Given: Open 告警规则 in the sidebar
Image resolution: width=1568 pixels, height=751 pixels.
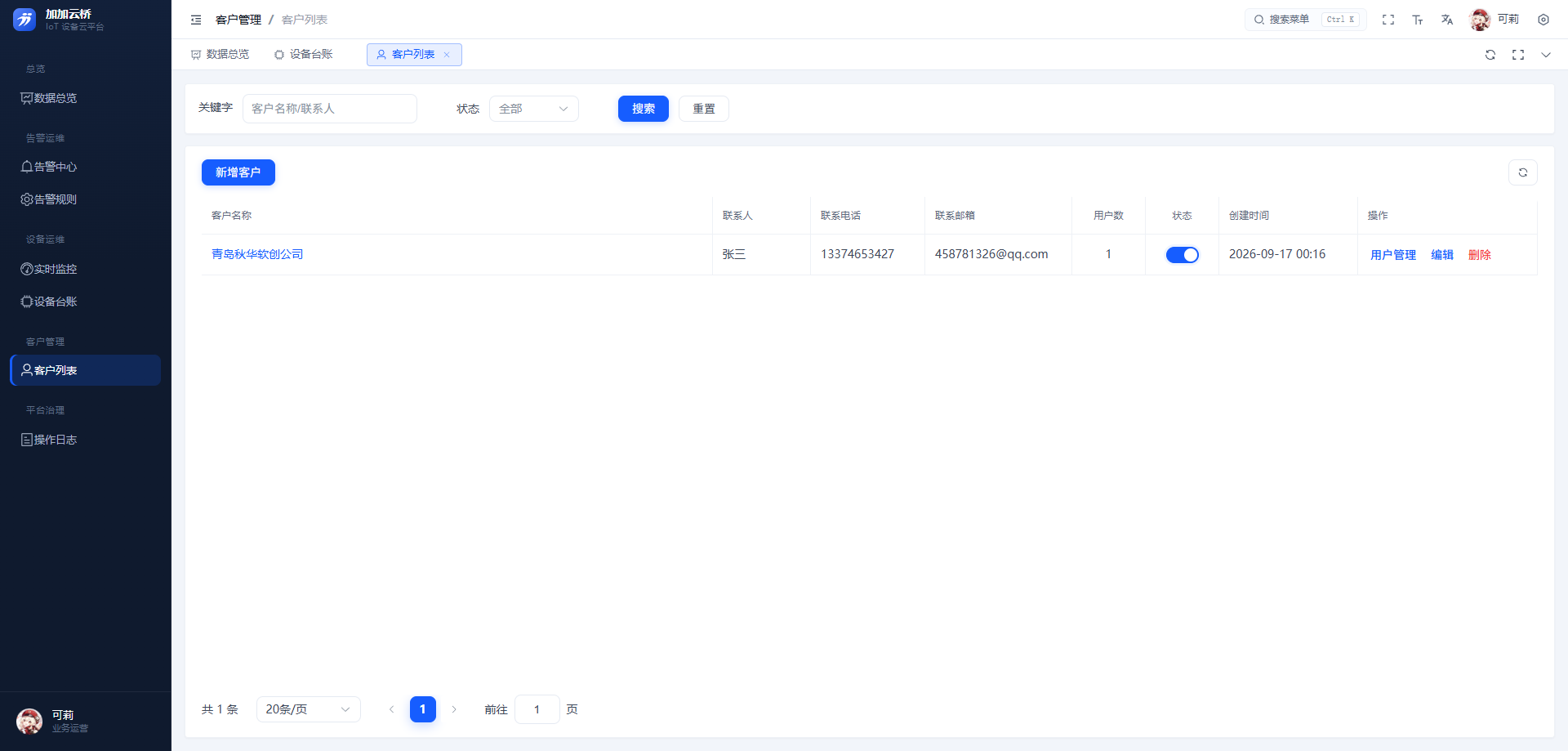Looking at the screenshot, I should tap(86, 199).
